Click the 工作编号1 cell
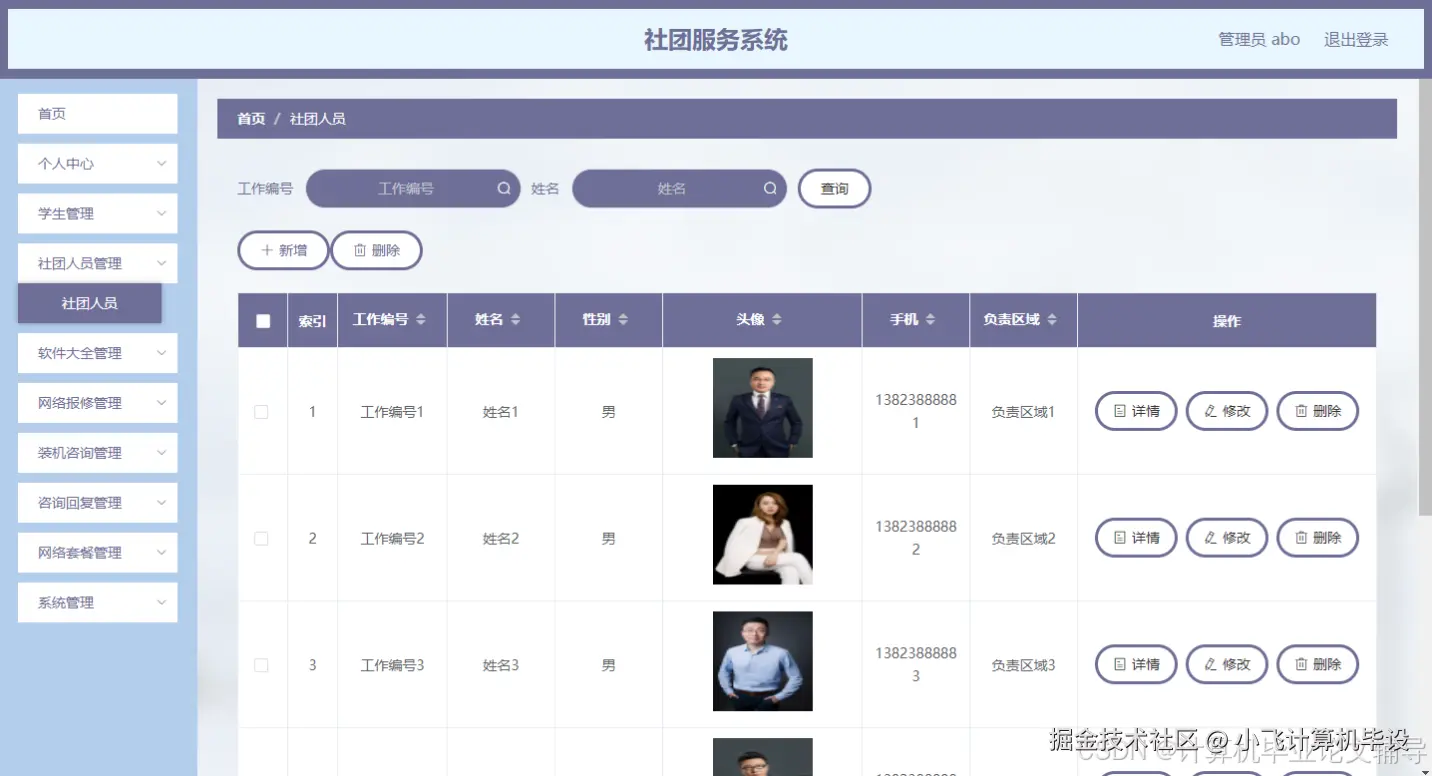1432x776 pixels. (392, 412)
